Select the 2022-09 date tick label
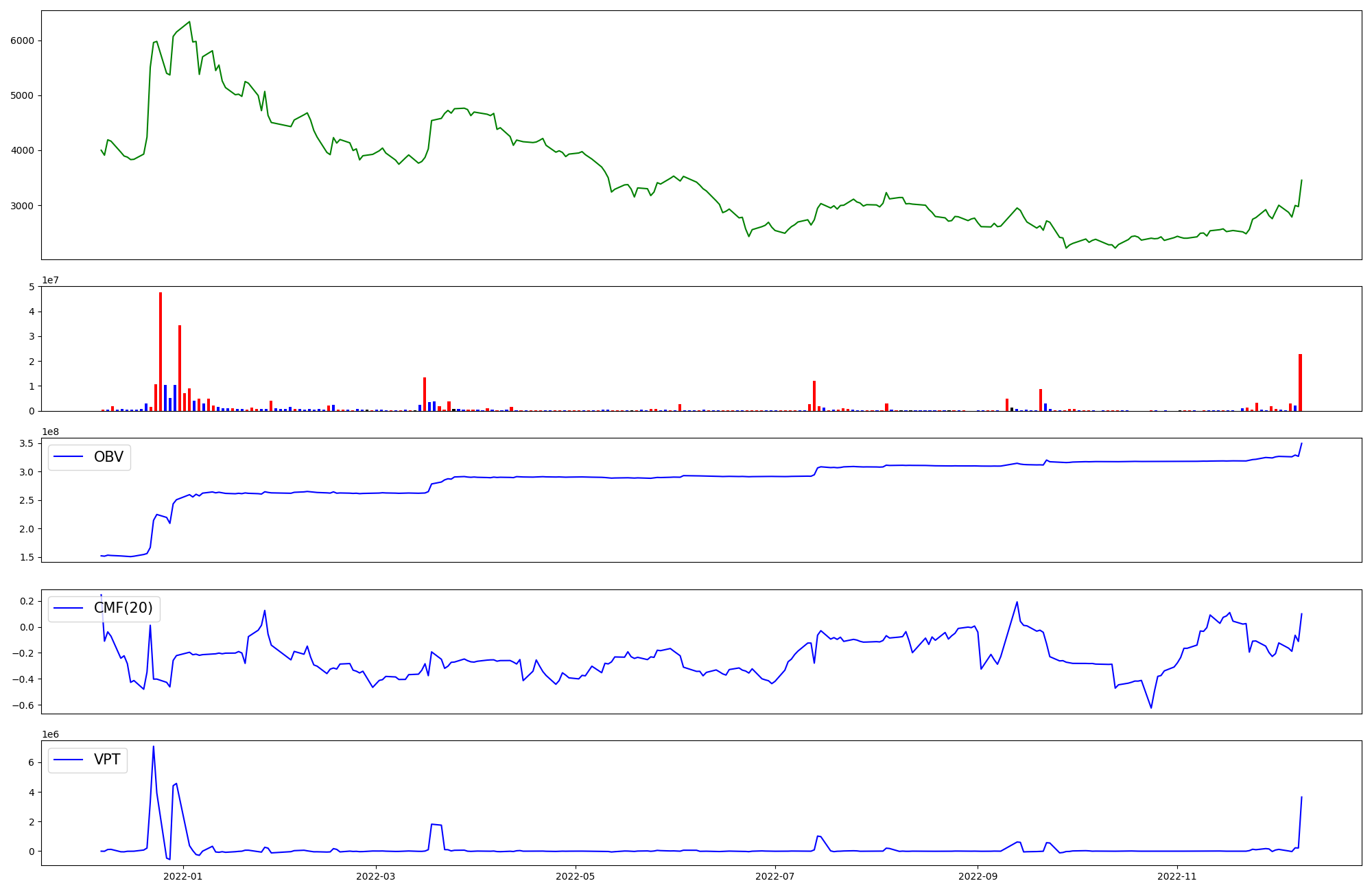Screen dimensions: 1372x892 point(977,876)
